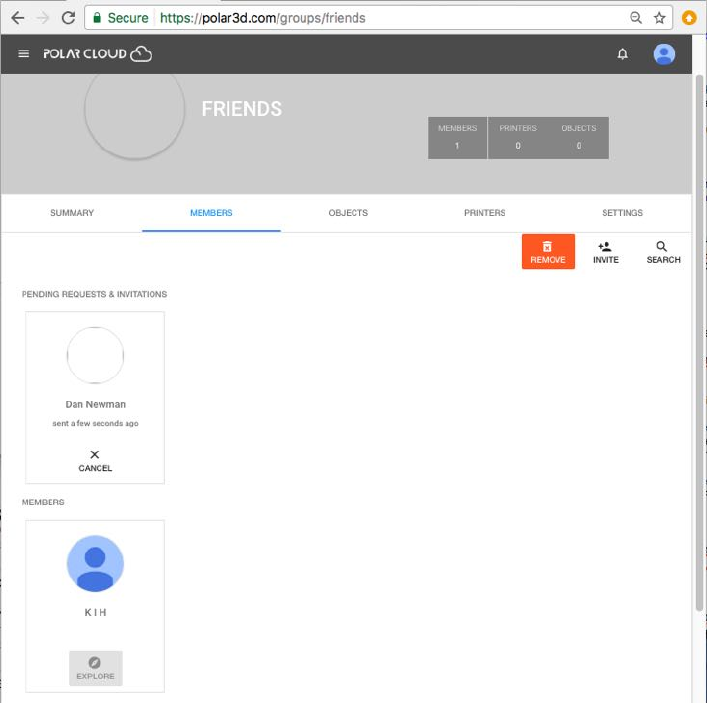Image resolution: width=707 pixels, height=703 pixels.
Task: Click the browser forward arrow
Action: (43, 18)
